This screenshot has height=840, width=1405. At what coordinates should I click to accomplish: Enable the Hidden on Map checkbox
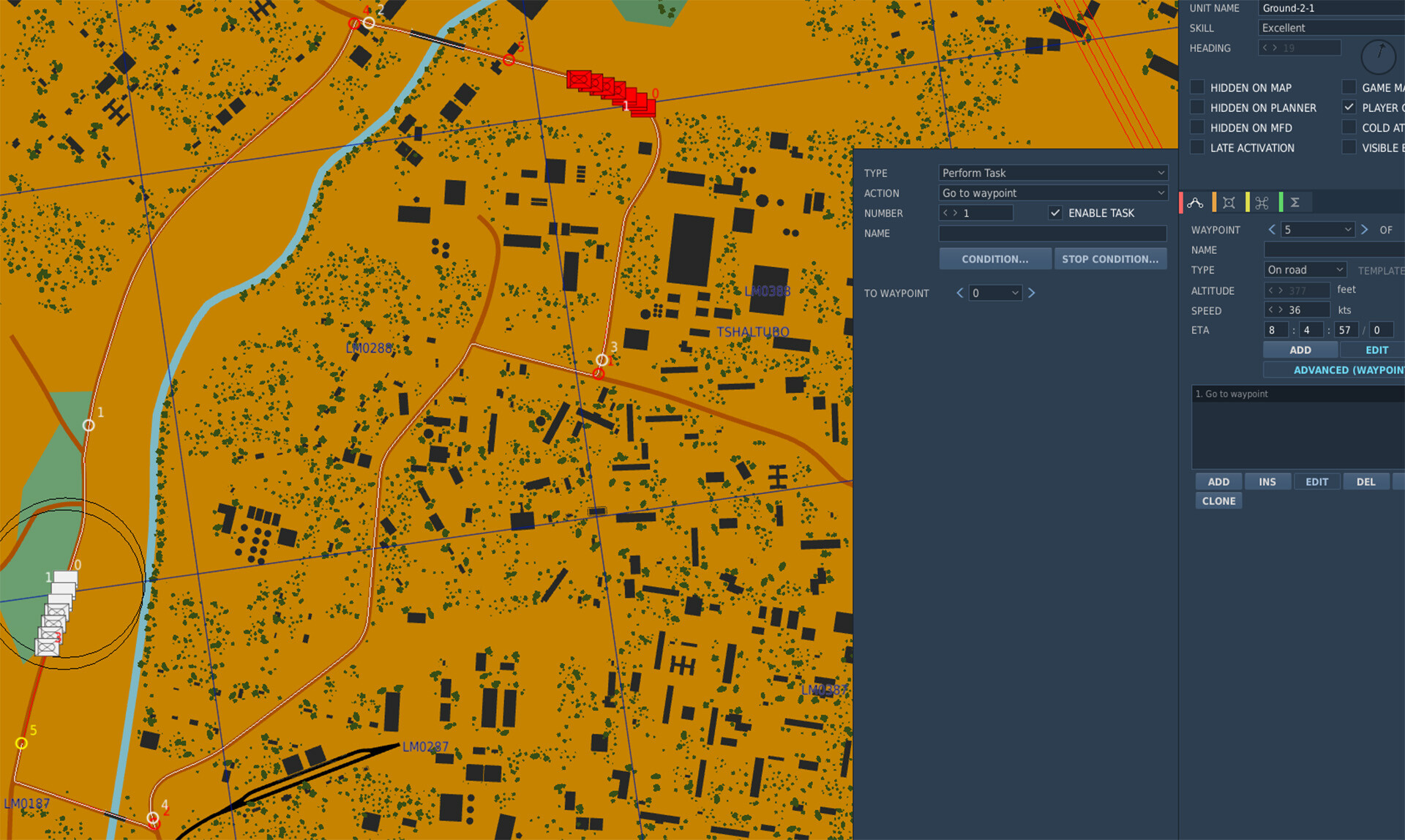click(x=1197, y=87)
